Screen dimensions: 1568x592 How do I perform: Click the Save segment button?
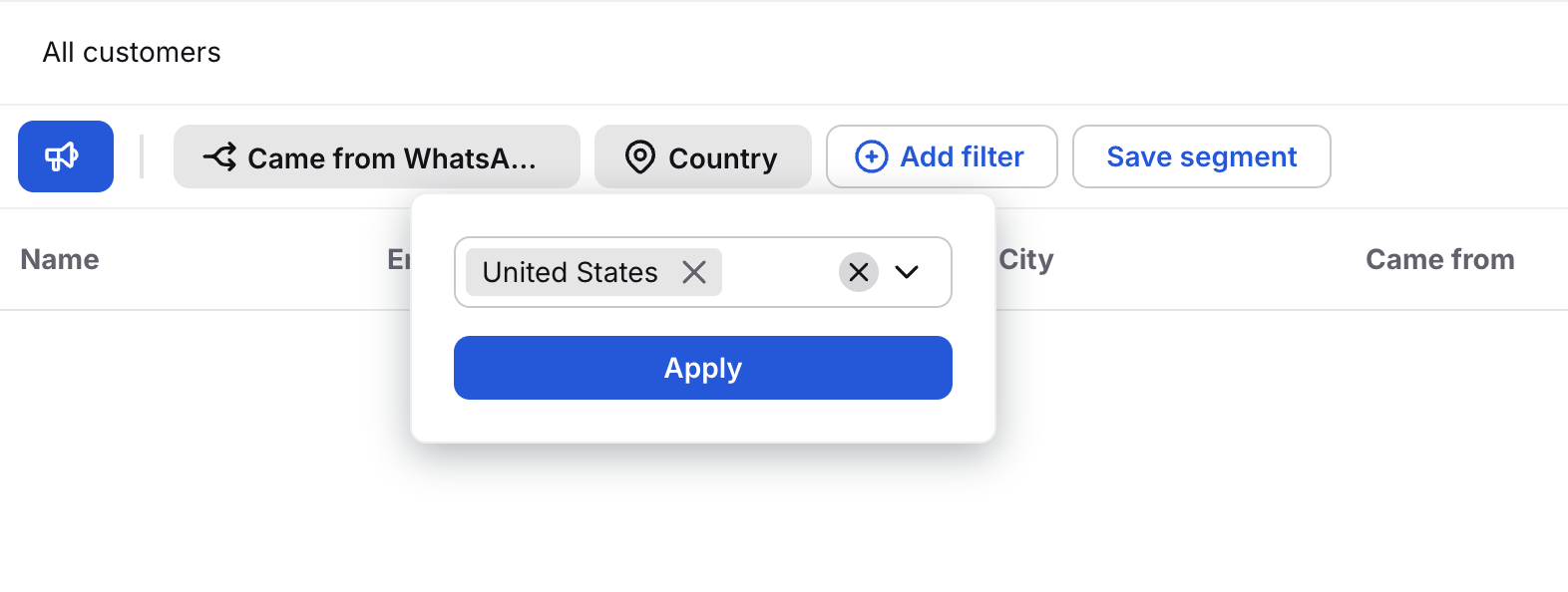point(1201,156)
